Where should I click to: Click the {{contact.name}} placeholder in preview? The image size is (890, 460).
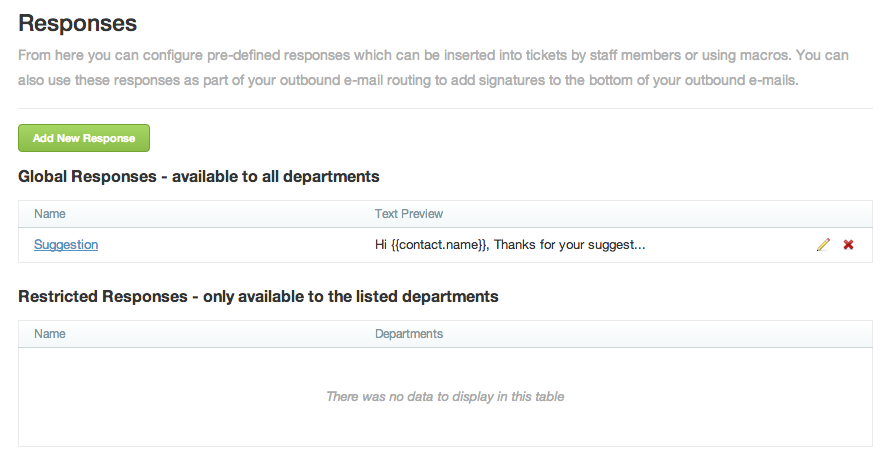tap(439, 245)
